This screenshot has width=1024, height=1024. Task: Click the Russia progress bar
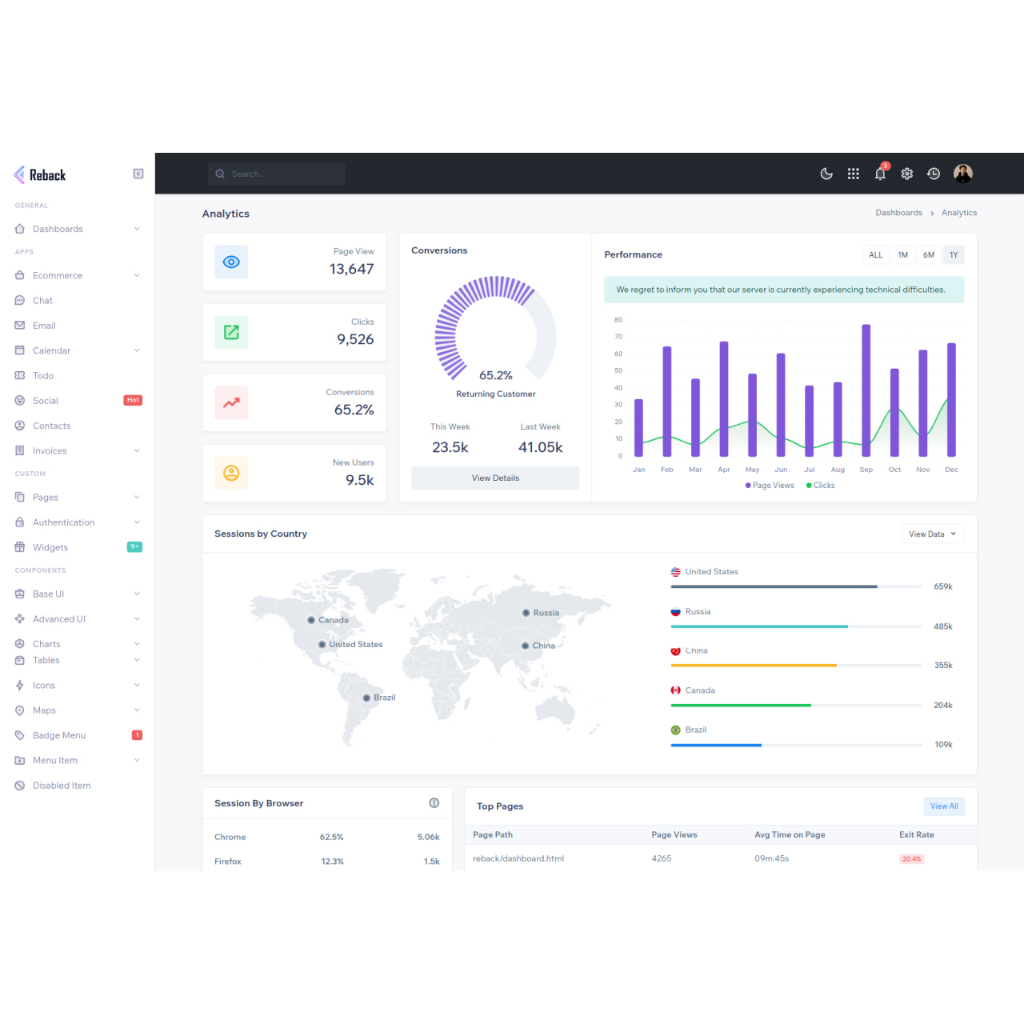click(x=796, y=626)
